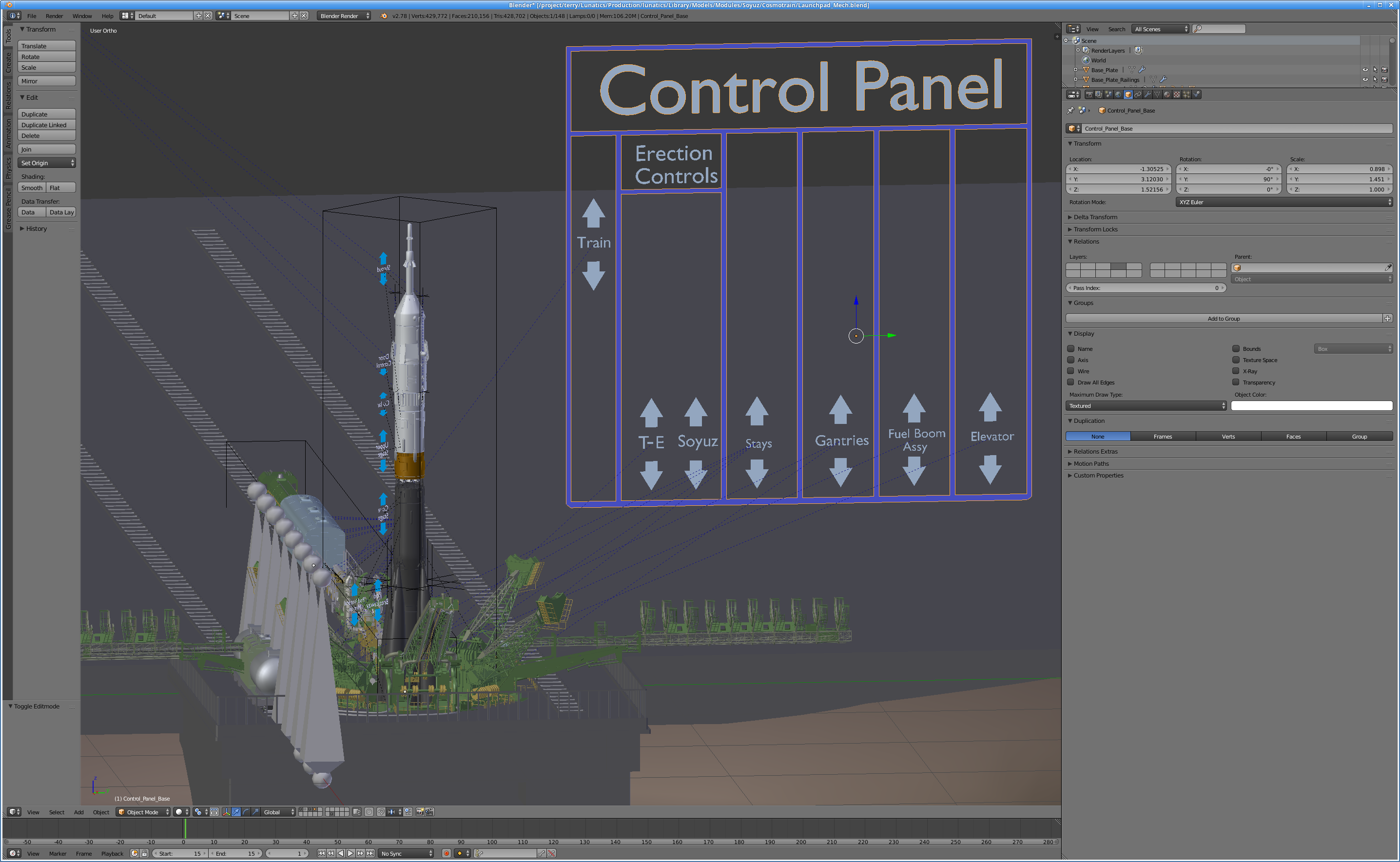This screenshot has height=862, width=1400.
Task: Open the World globe properties tab
Action: click(x=1118, y=95)
